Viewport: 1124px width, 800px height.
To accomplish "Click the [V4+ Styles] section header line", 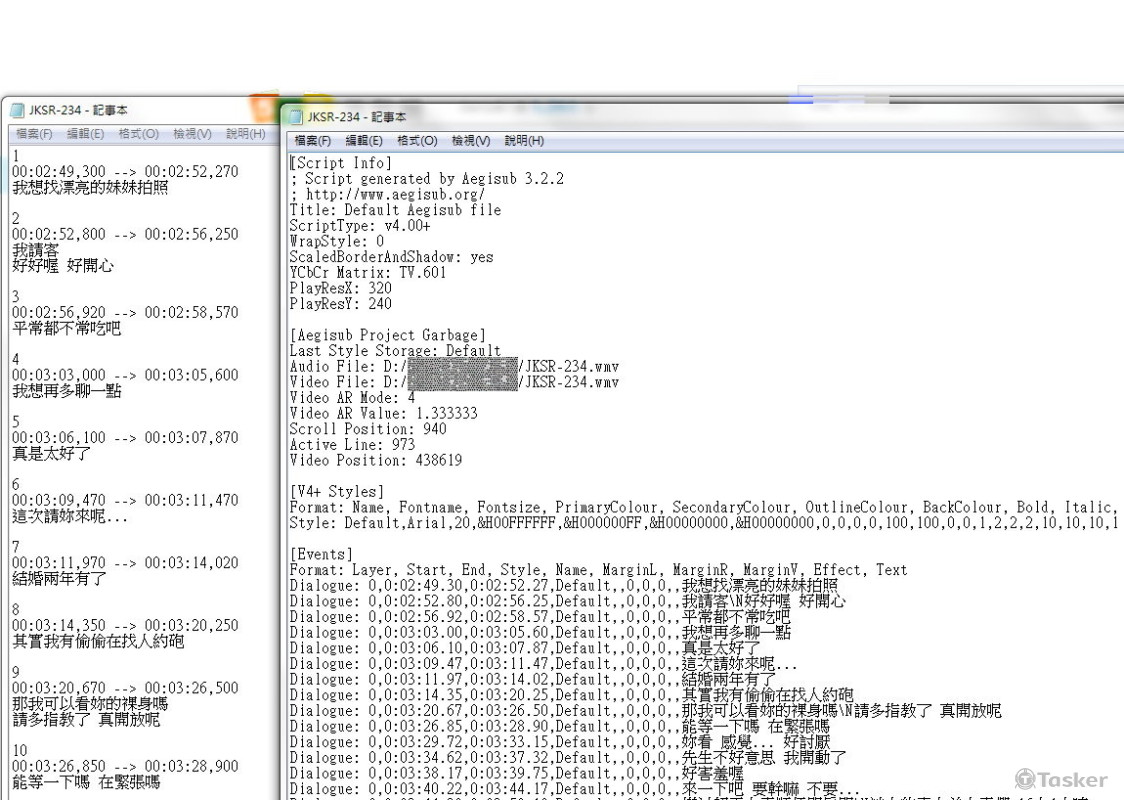I will point(336,492).
